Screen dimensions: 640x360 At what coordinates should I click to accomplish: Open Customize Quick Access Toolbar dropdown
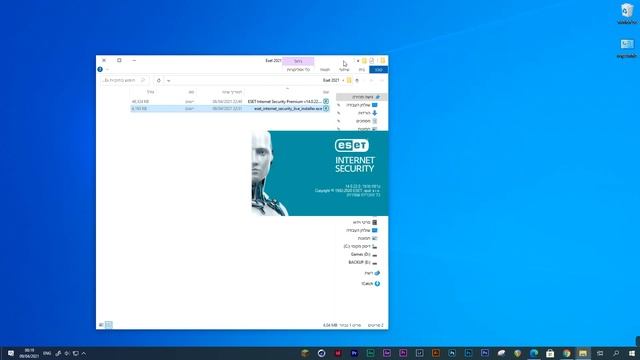358,60
